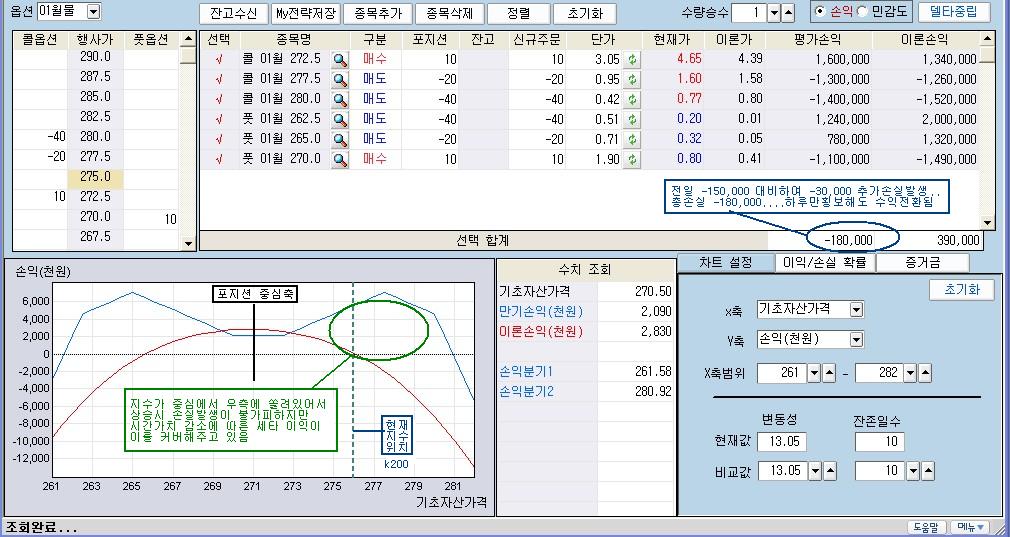Toggle selection check for 콜 01월 277.5 row
This screenshot has height=537, width=1010.
point(218,79)
